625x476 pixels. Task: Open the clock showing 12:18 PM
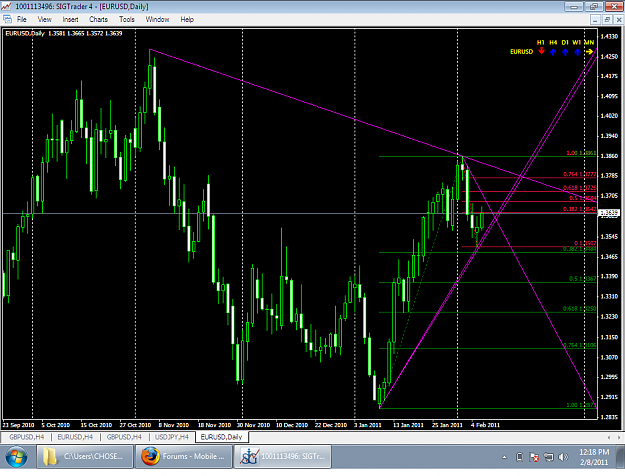pyautogui.click(x=594, y=457)
